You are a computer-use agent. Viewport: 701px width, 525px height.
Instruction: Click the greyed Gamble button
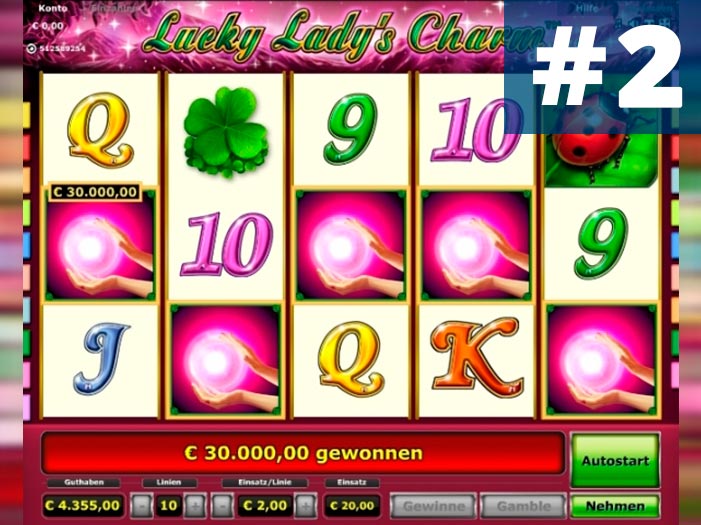[x=524, y=506]
